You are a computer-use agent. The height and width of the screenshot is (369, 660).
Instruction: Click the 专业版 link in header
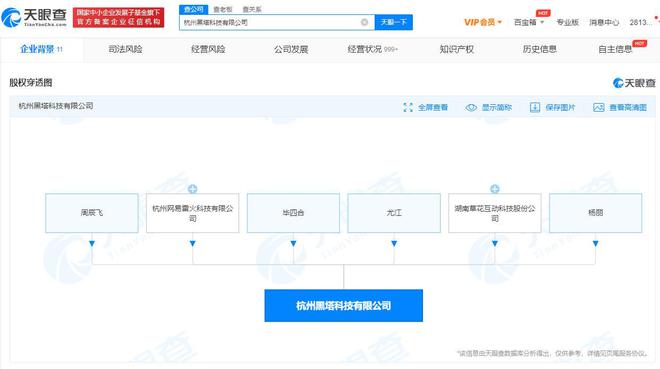coord(567,22)
